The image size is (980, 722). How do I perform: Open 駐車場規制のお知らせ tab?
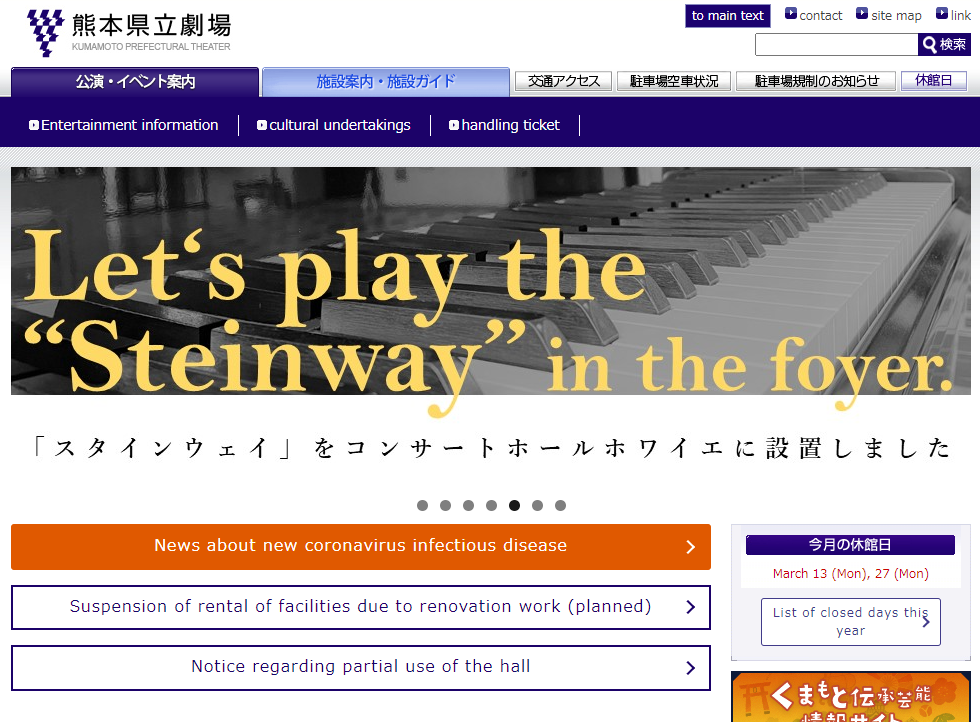816,81
